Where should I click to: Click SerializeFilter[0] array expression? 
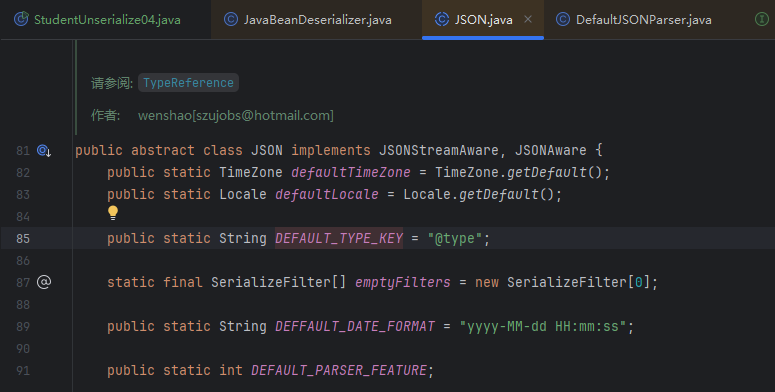click(x=578, y=282)
